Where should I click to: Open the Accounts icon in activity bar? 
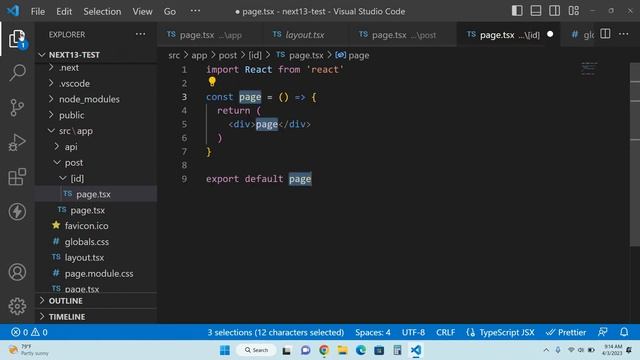(17, 272)
